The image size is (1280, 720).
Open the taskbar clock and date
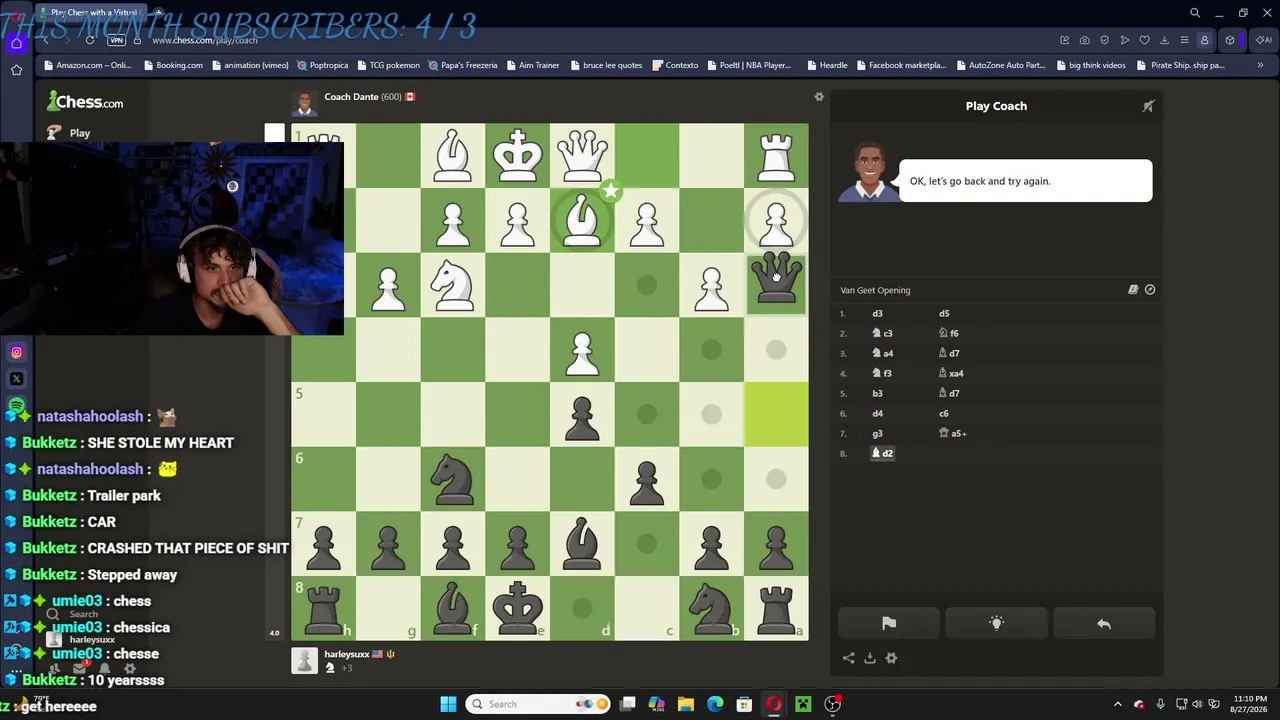tap(1250, 704)
